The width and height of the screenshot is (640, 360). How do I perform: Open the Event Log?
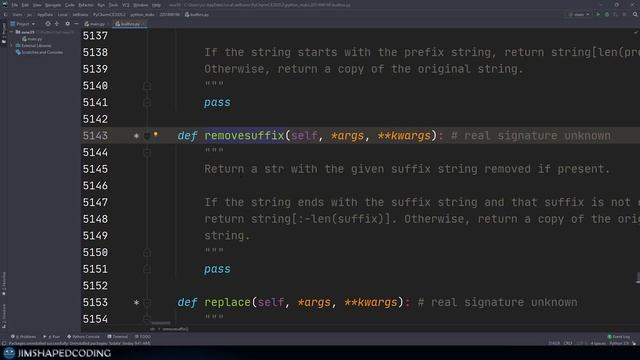[619, 337]
